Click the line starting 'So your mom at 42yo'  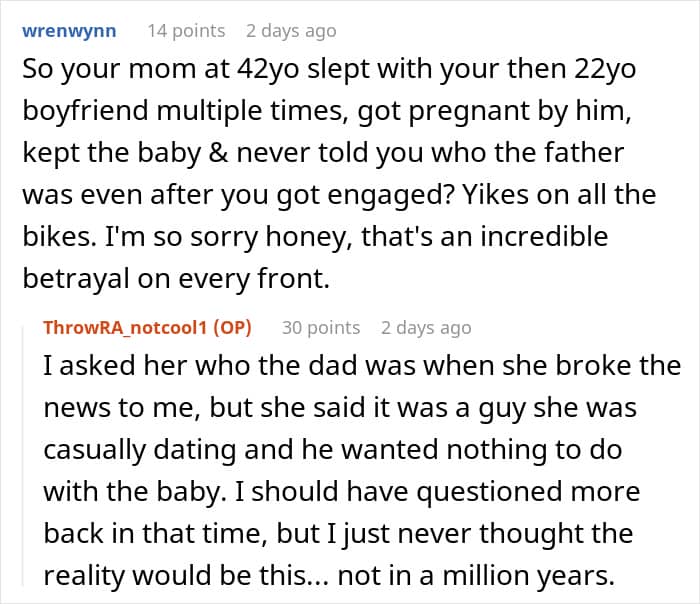(x=329, y=70)
